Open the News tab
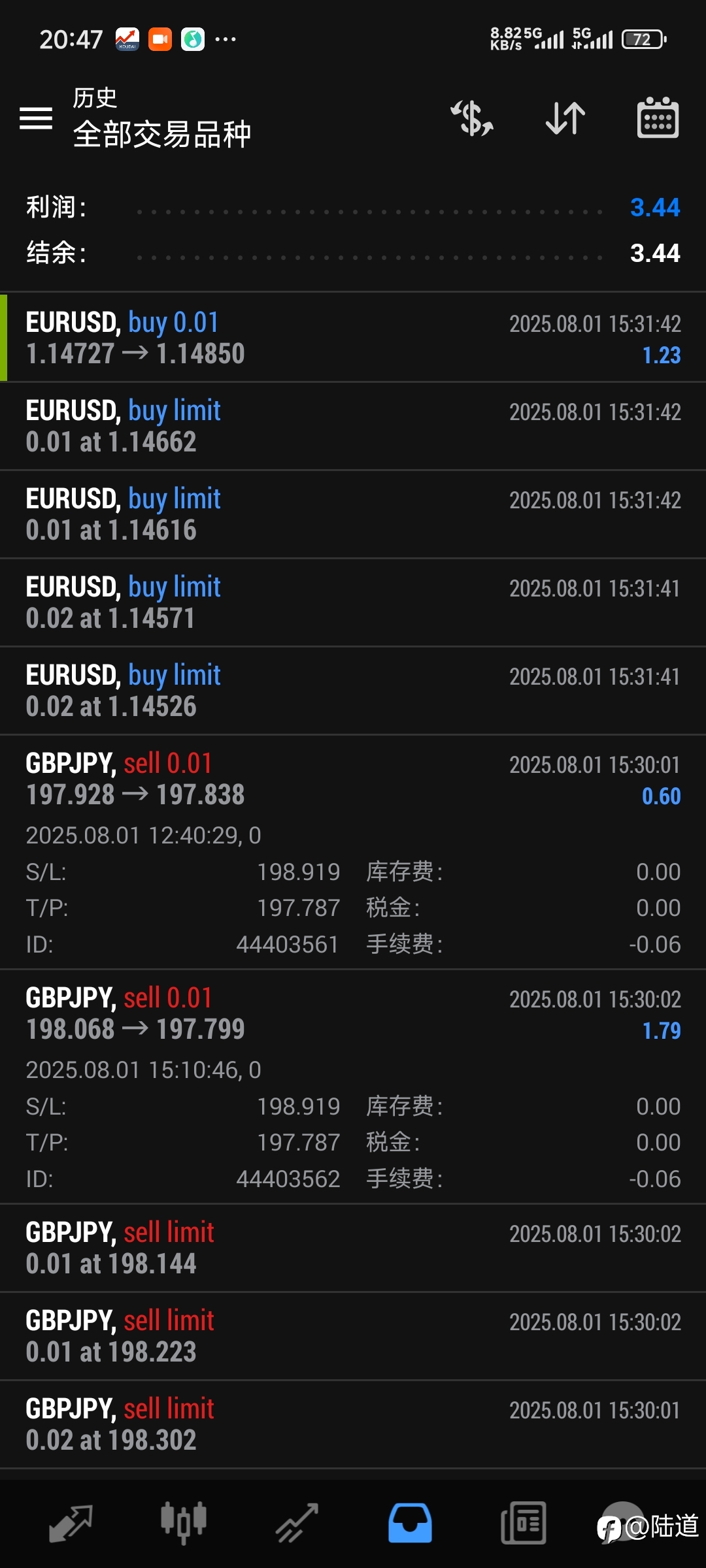 coord(523,1523)
